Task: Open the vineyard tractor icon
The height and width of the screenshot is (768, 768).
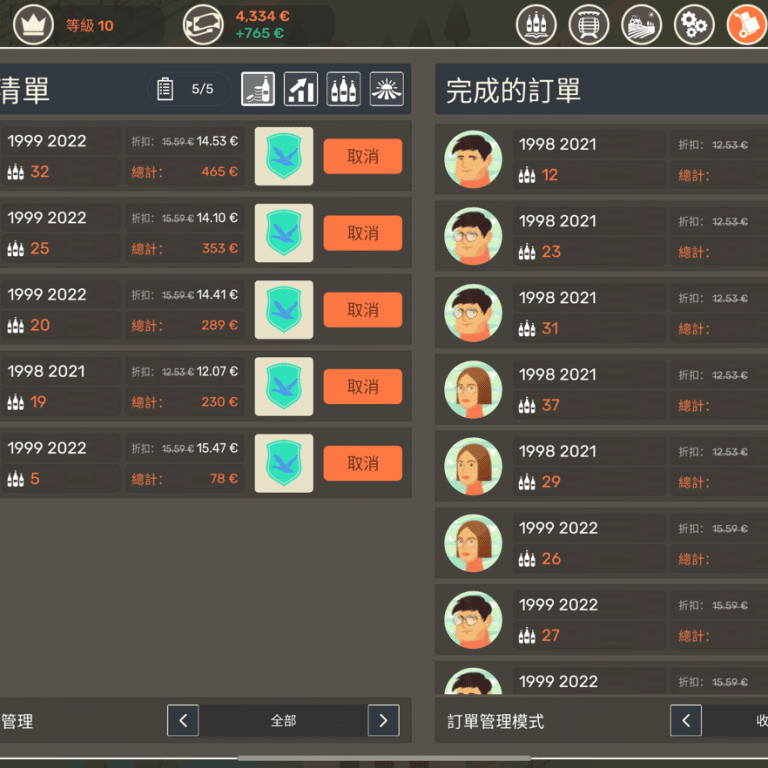Action: 641,25
